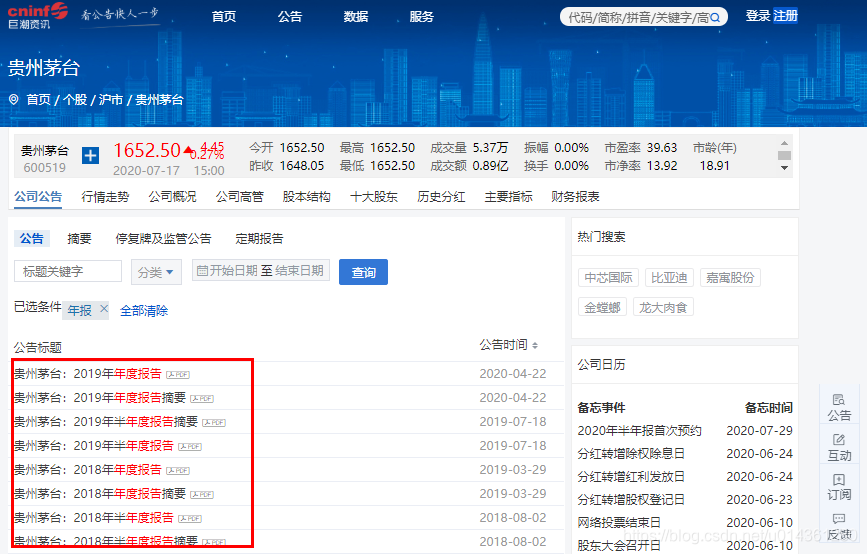Open PDF icon for 2019年半年度报告摘要
This screenshot has width=867, height=554.
pyautogui.click(x=214, y=423)
